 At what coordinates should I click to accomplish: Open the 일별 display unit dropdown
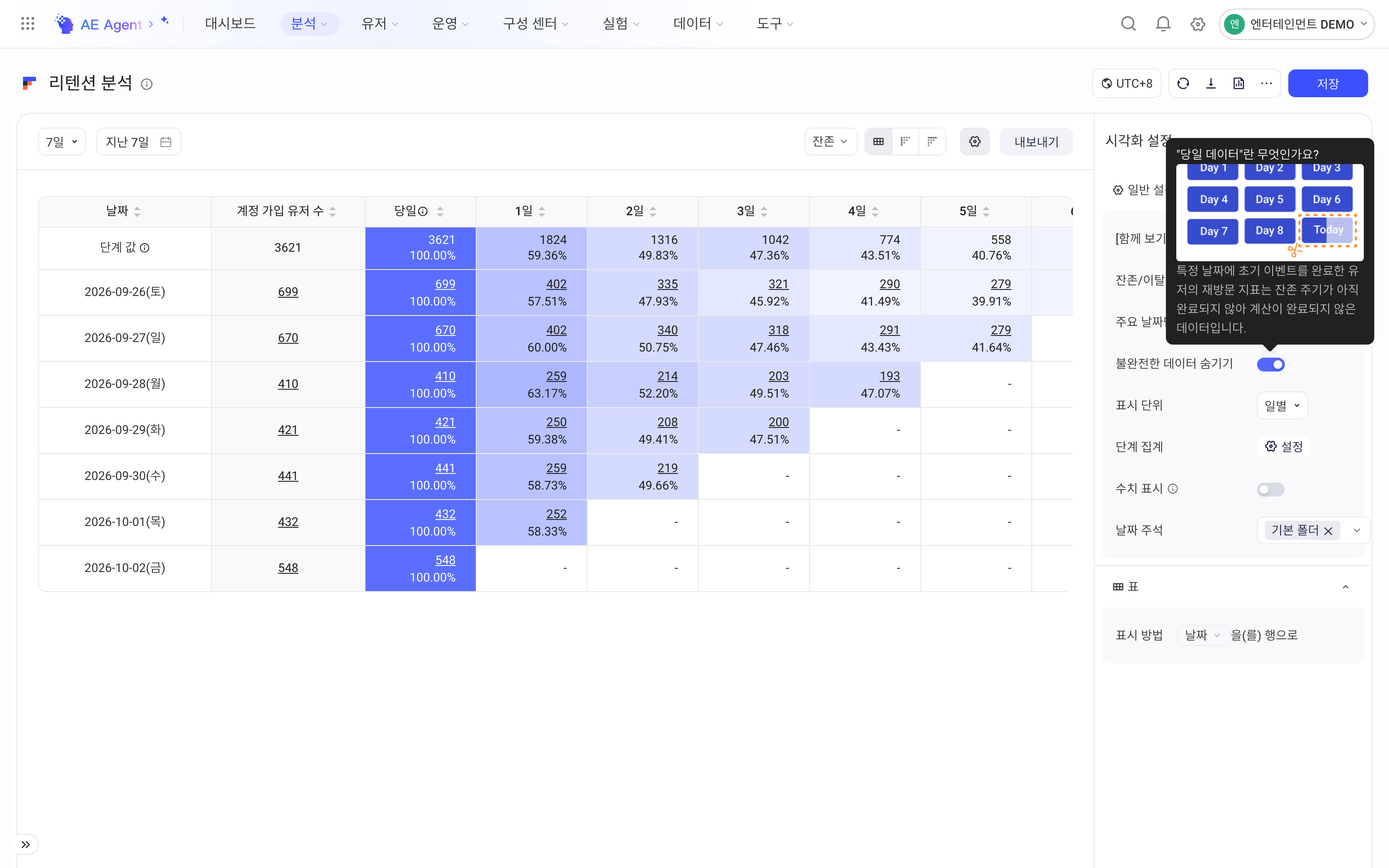coord(1282,405)
